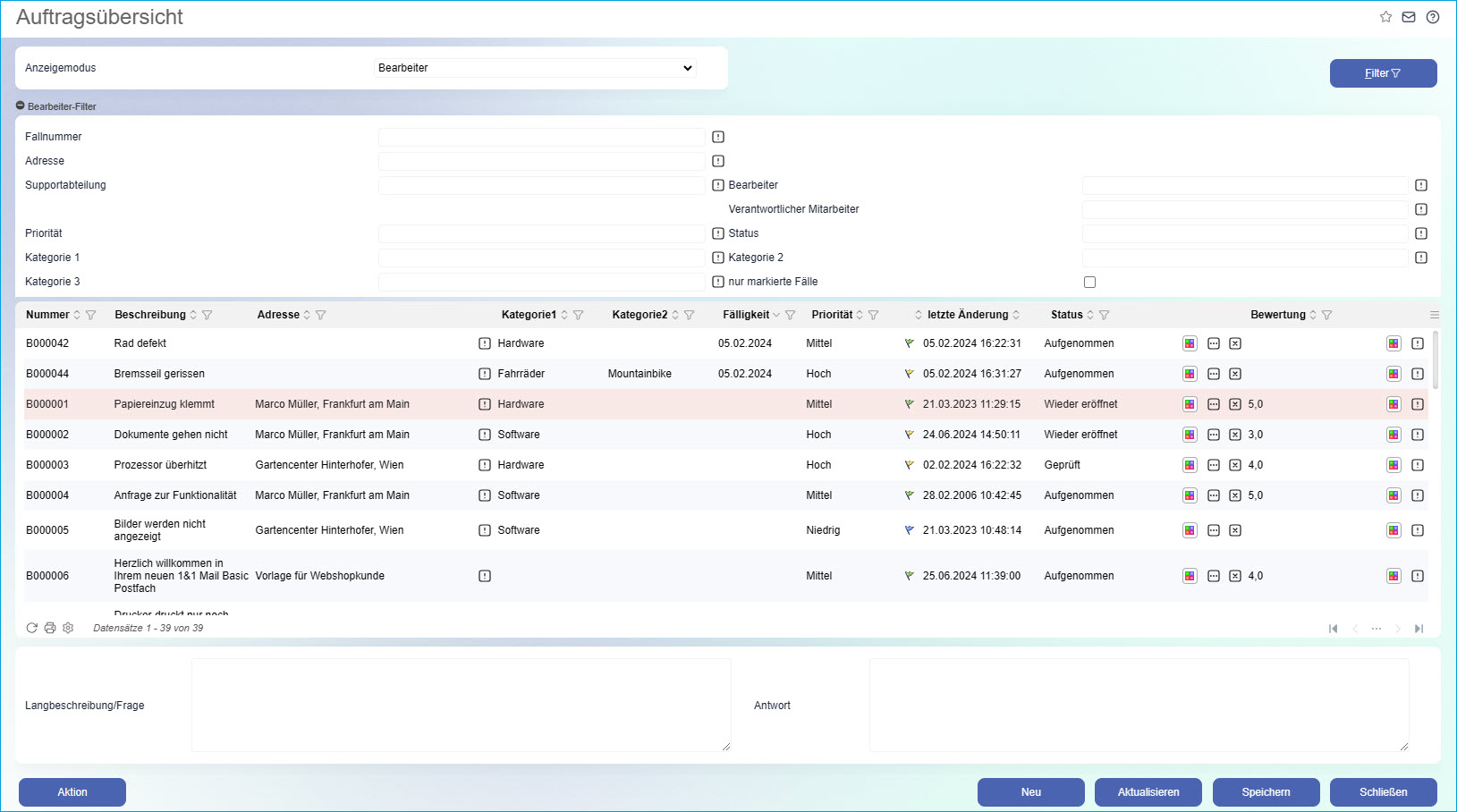The height and width of the screenshot is (812, 1457).
Task: Click the favorite star icon in header
Action: point(1385,17)
